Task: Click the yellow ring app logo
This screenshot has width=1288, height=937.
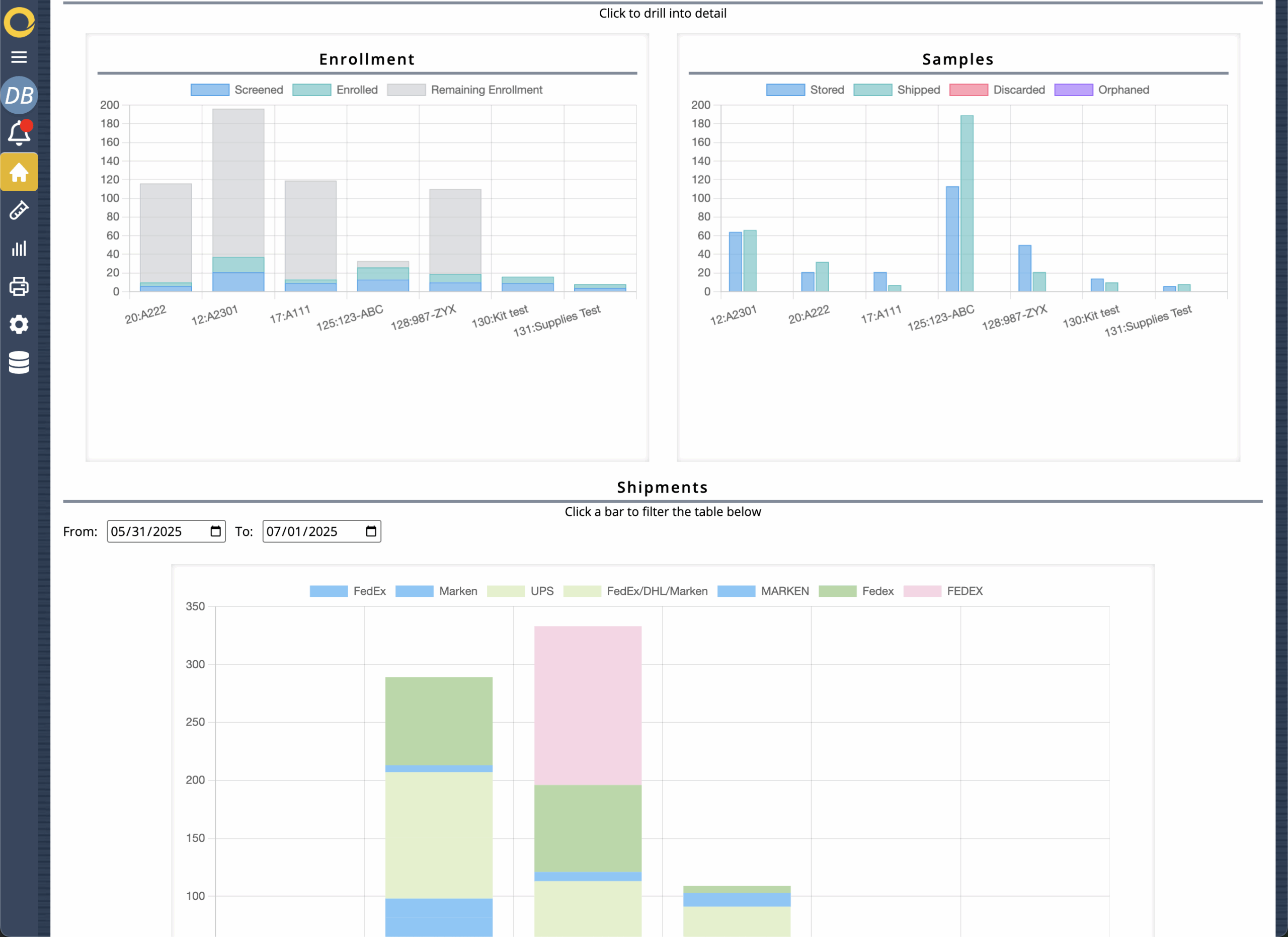Action: (19, 22)
